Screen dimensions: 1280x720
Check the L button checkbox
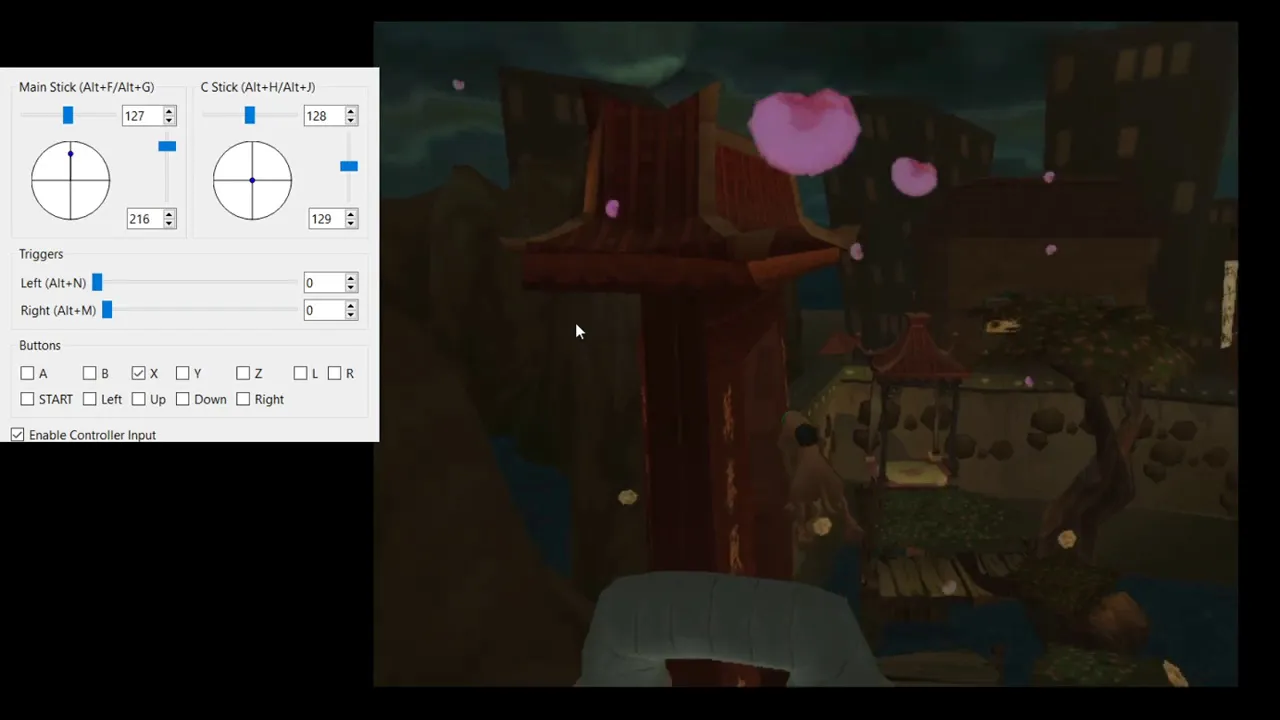pos(300,373)
